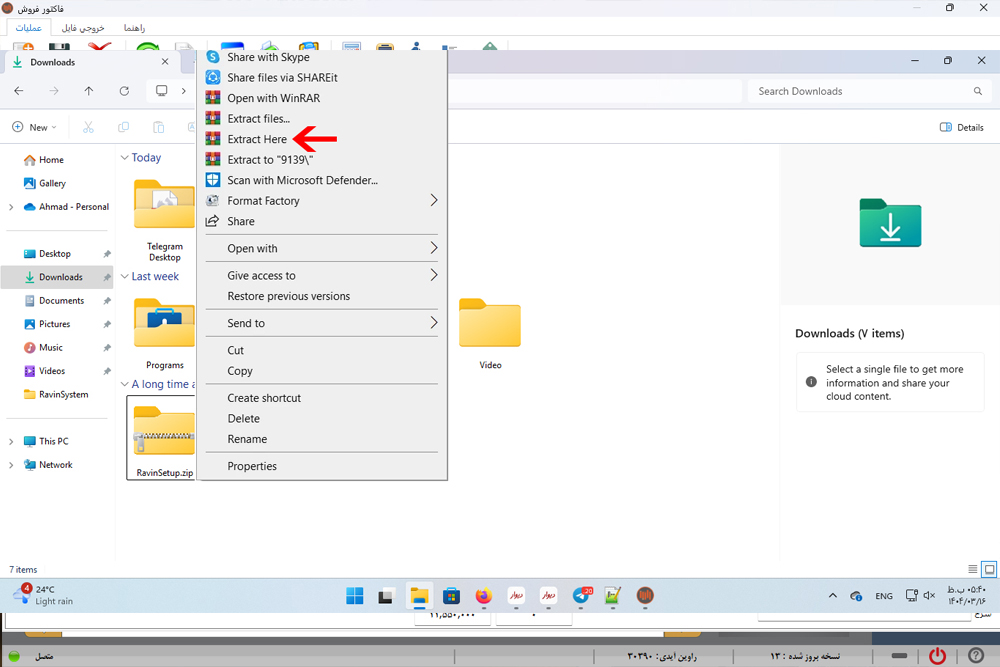Open Telegram from the taskbar
1000x667 pixels.
pyautogui.click(x=581, y=597)
